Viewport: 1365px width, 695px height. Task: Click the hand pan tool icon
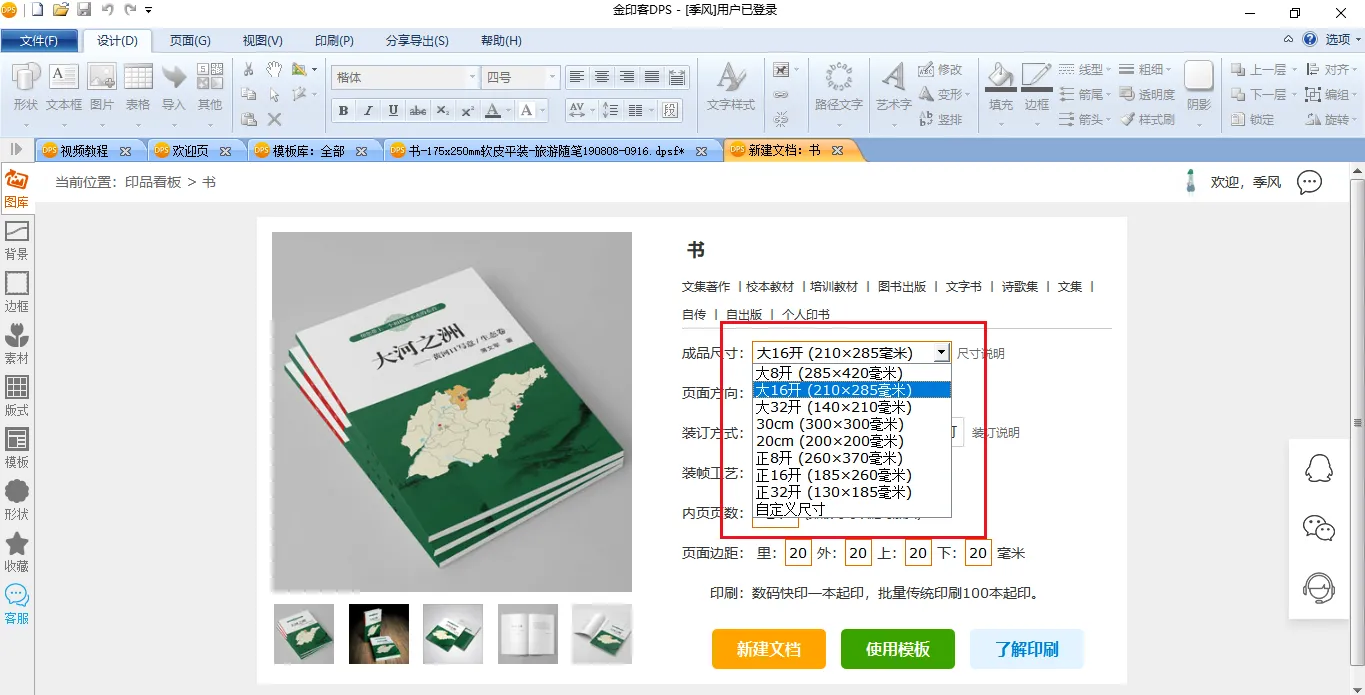click(x=274, y=69)
